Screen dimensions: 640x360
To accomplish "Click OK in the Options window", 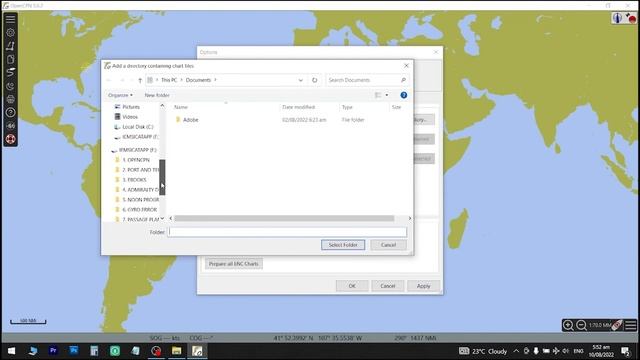I will (x=352, y=286).
